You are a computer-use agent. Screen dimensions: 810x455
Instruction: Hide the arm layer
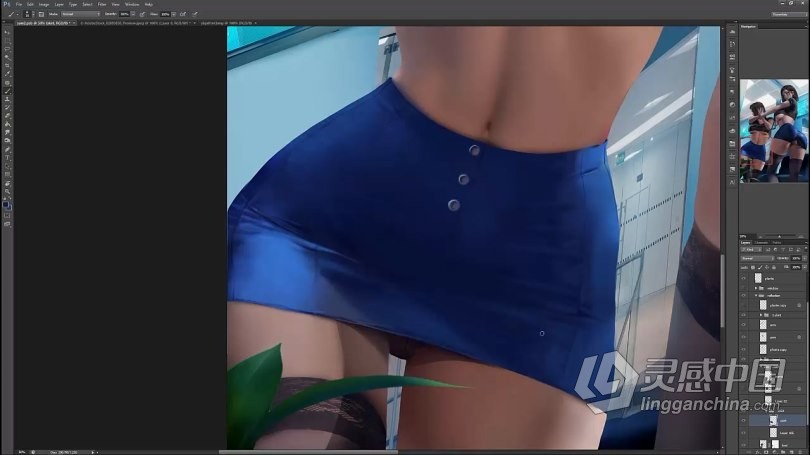pos(743,325)
